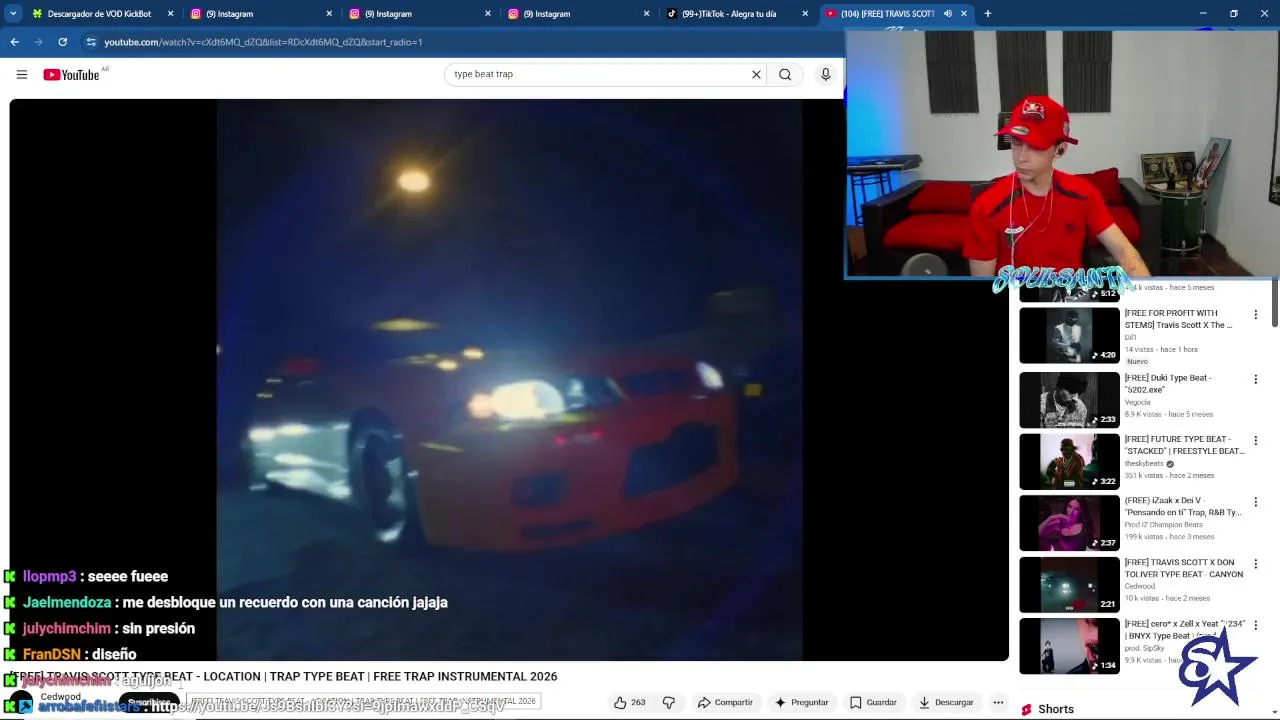Click the Guardar save button
1280x720 pixels.
(872, 702)
